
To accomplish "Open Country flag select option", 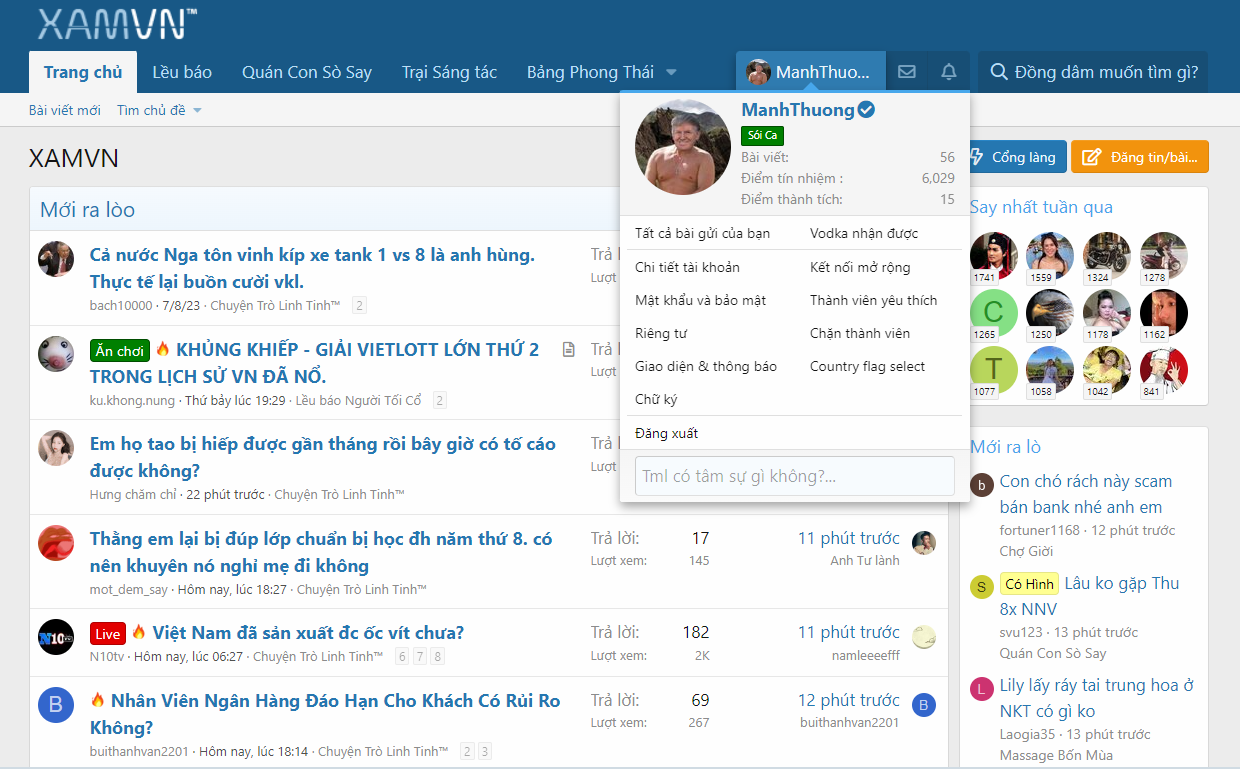I will (x=867, y=366).
